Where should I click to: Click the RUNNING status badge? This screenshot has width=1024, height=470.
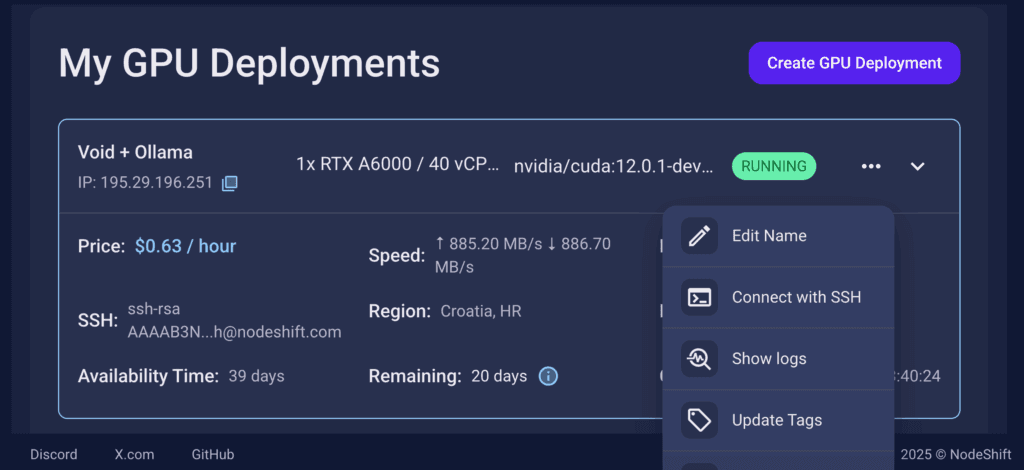774,166
